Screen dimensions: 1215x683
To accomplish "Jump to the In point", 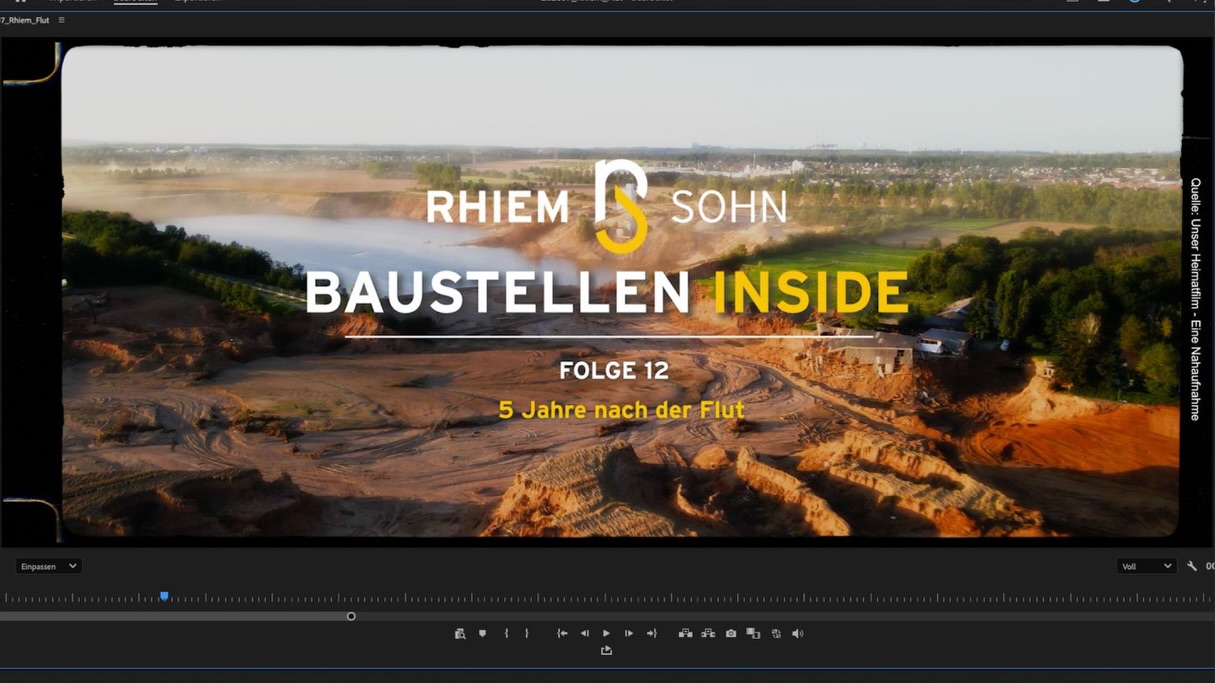I will click(x=562, y=634).
